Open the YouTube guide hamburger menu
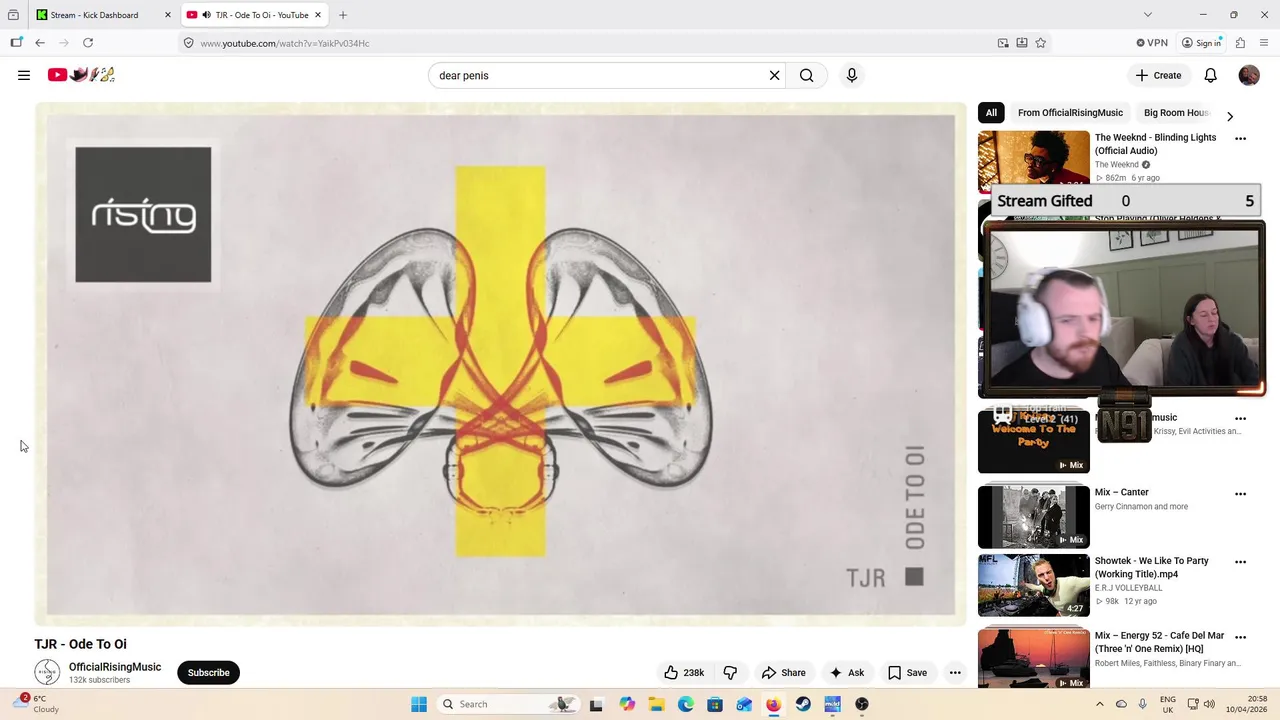This screenshot has width=1280, height=720. pyautogui.click(x=24, y=75)
